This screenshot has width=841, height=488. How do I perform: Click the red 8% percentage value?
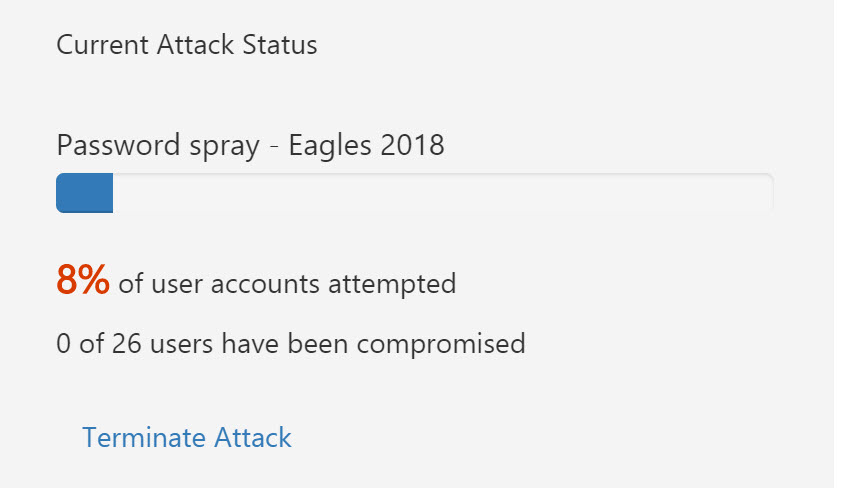(83, 282)
